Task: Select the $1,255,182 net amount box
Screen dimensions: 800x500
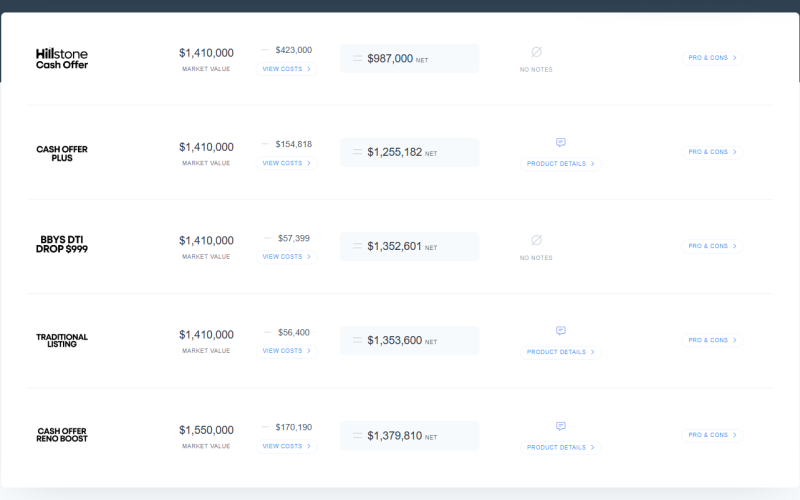Action: pyautogui.click(x=409, y=153)
